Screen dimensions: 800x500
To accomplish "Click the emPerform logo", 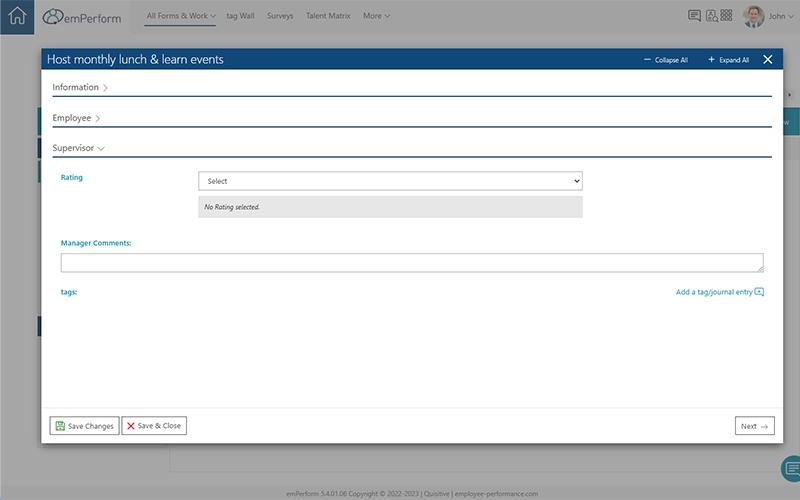I will pyautogui.click(x=82, y=17).
